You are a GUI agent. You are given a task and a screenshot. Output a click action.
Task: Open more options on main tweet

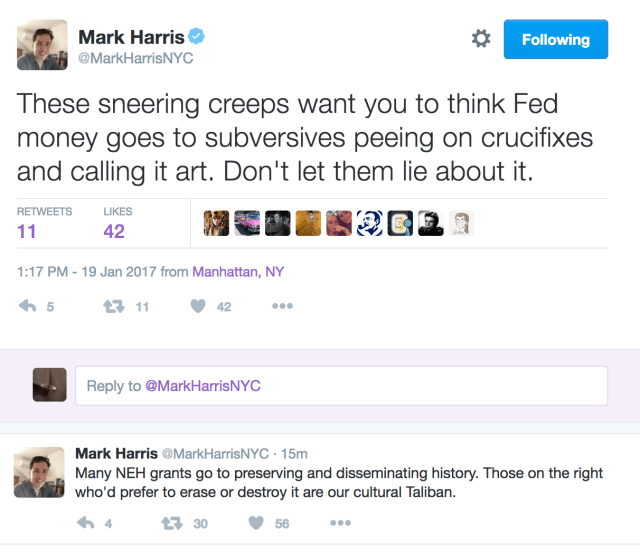pos(283,306)
